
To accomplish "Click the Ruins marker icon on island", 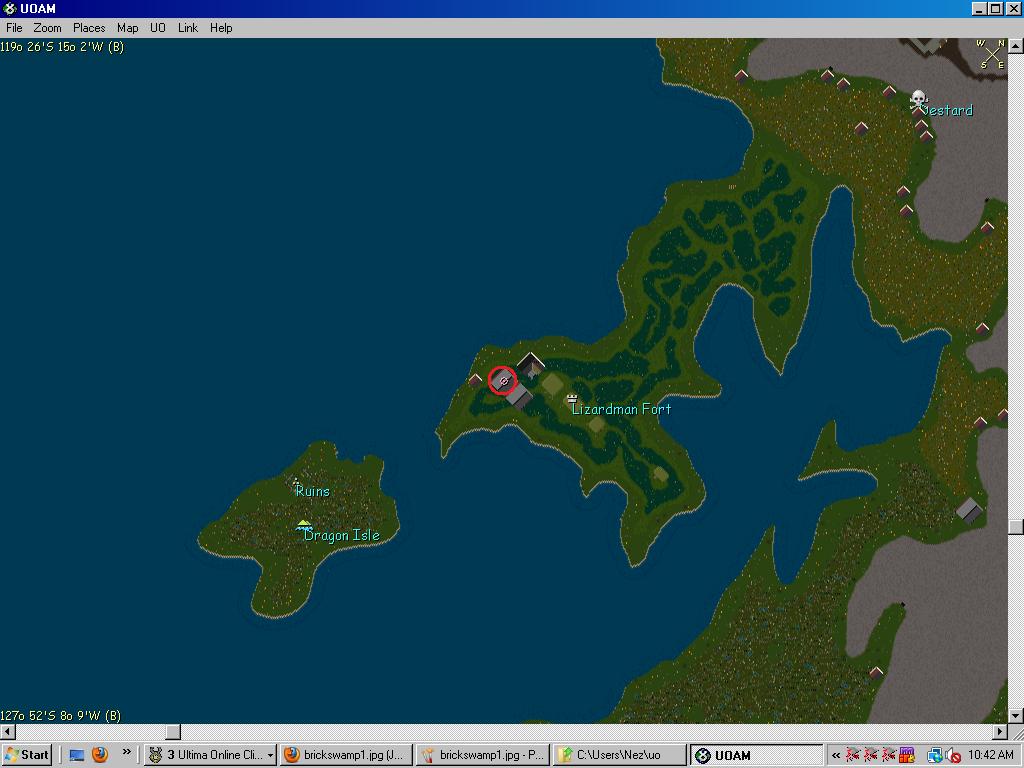I will click(295, 481).
